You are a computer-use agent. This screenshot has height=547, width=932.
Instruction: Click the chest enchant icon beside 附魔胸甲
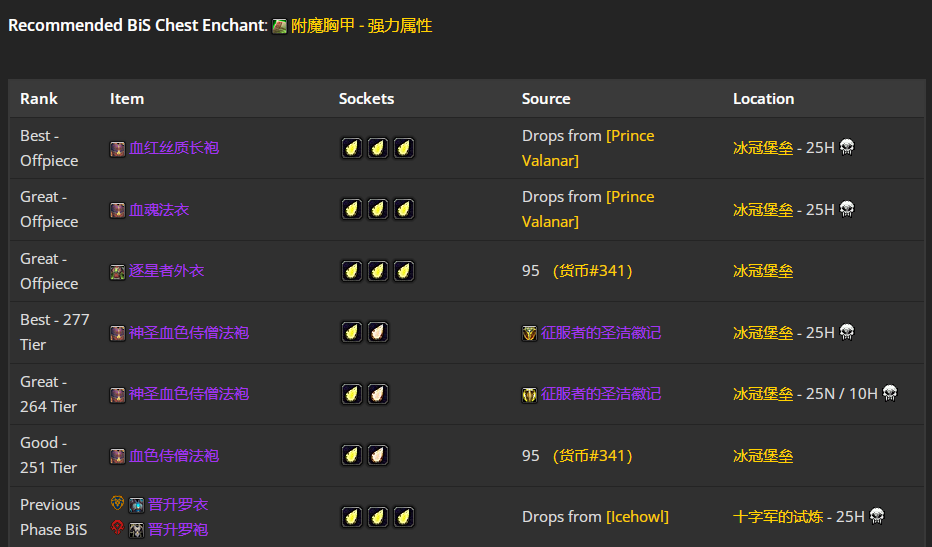[280, 26]
